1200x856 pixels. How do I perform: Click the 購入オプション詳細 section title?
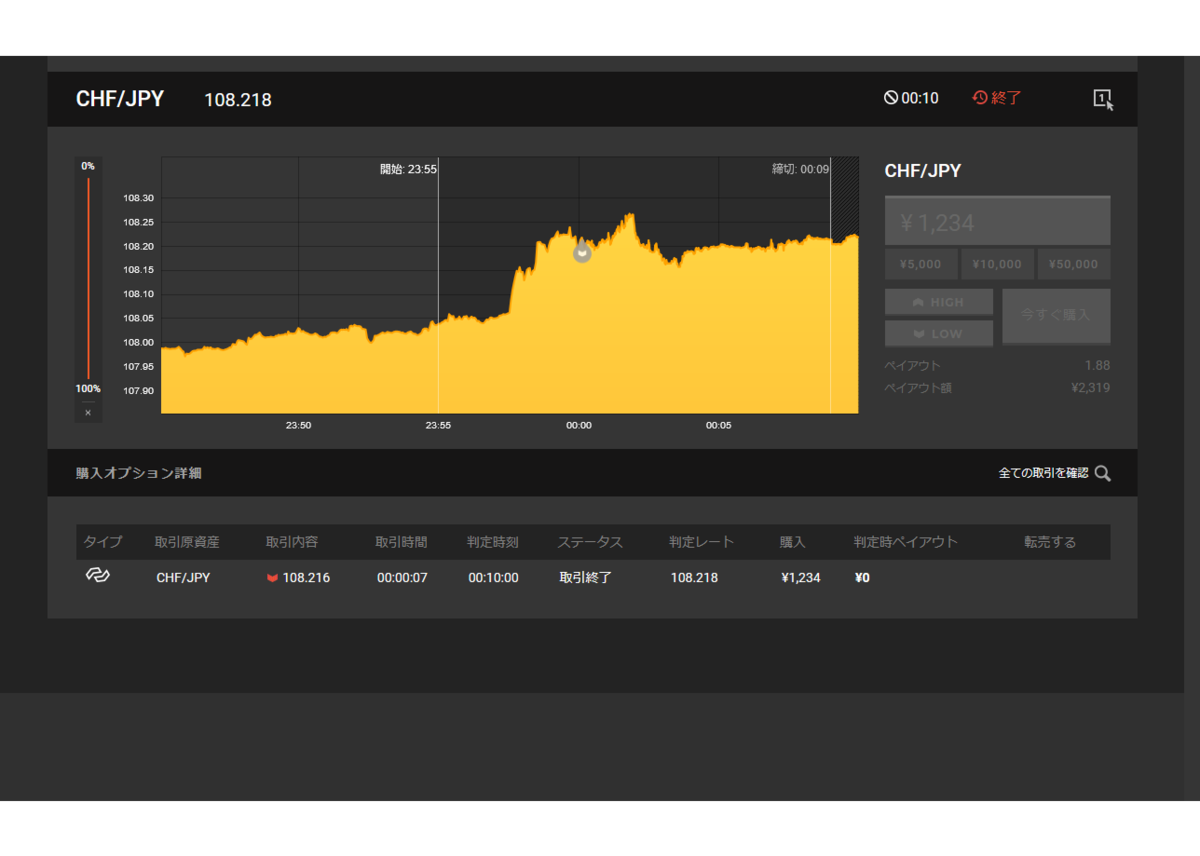(x=139, y=473)
